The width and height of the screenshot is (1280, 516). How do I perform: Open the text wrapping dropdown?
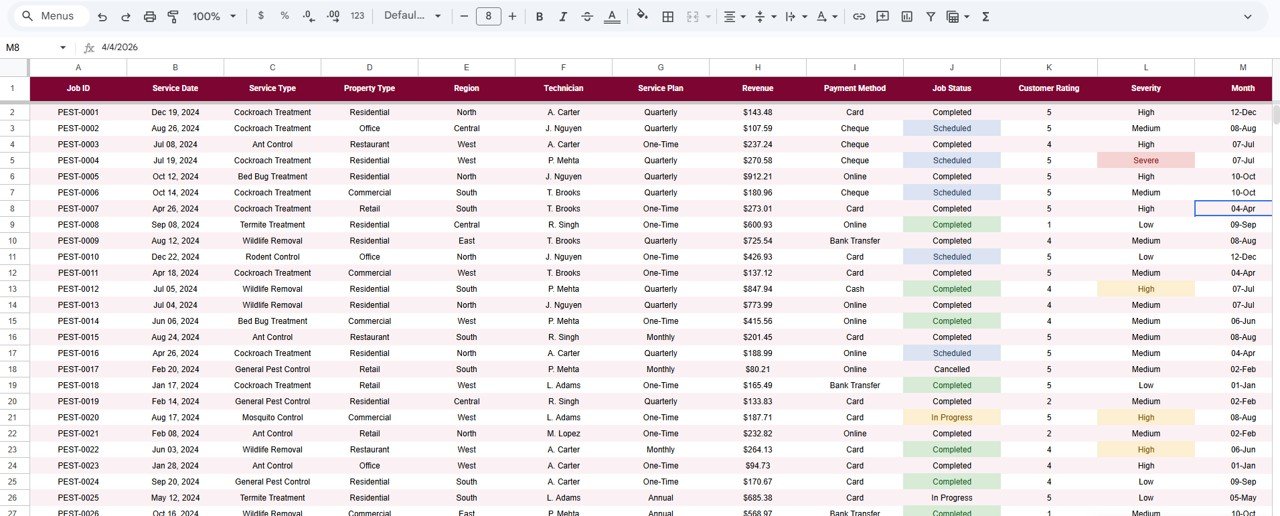(x=796, y=17)
